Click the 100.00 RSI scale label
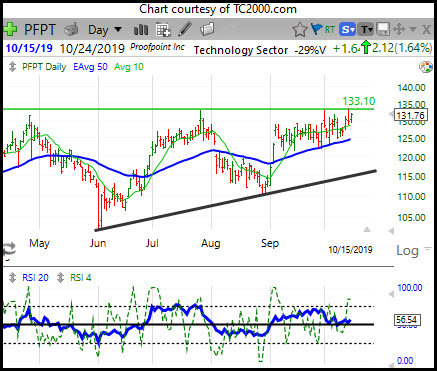 click(x=410, y=288)
